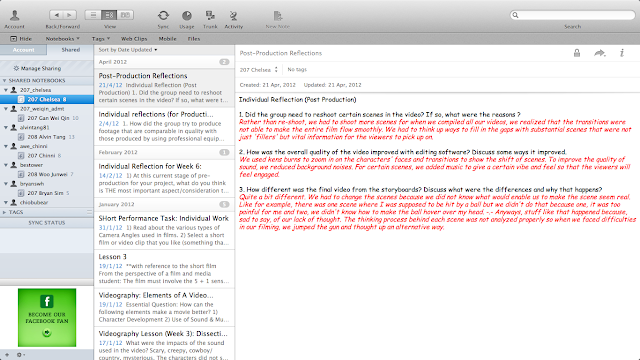The image size is (640, 360).
Task: Open Individual Reflection for Week 6 note
Action: (x=164, y=178)
